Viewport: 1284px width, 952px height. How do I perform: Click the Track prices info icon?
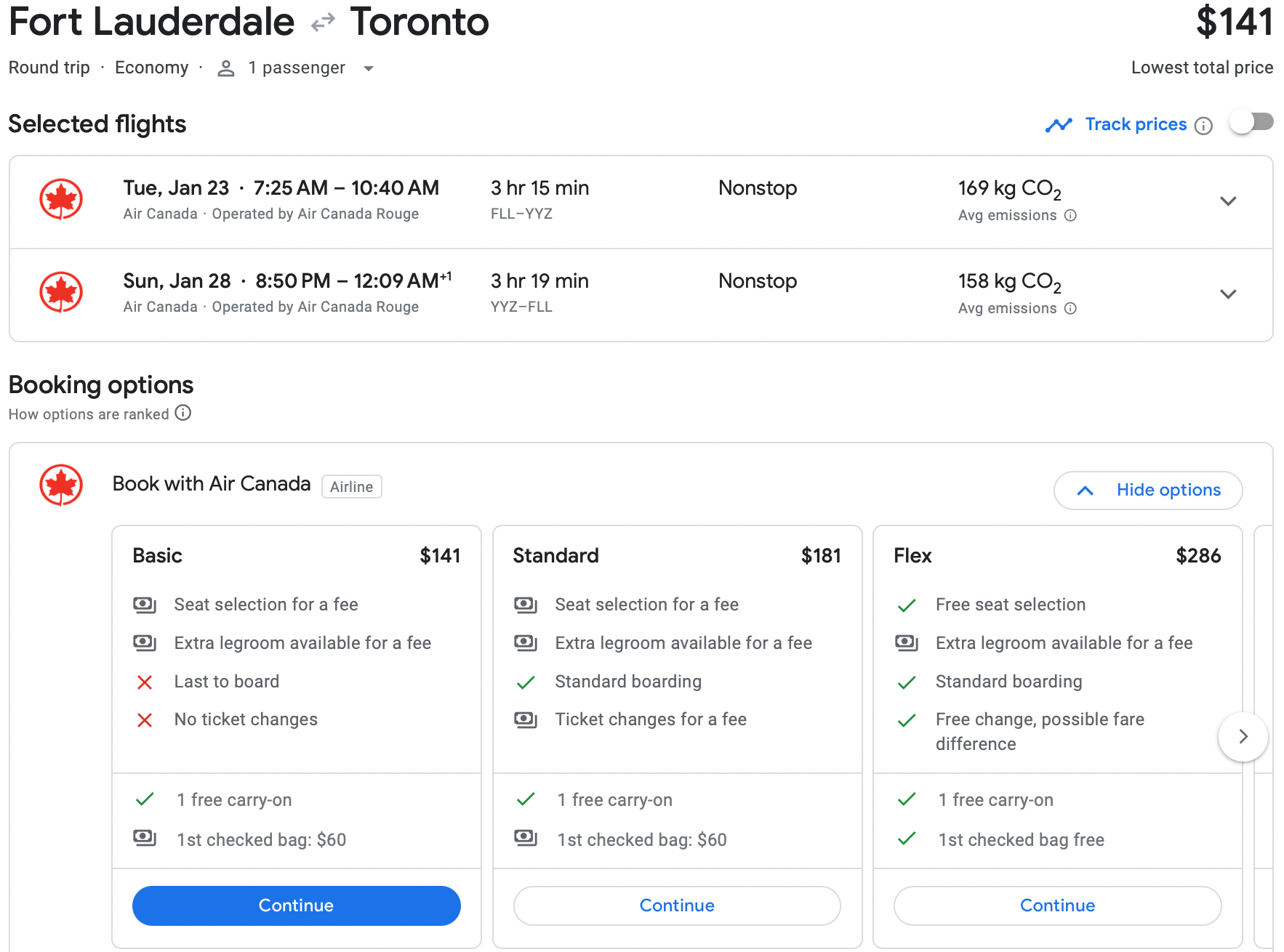pos(1204,126)
